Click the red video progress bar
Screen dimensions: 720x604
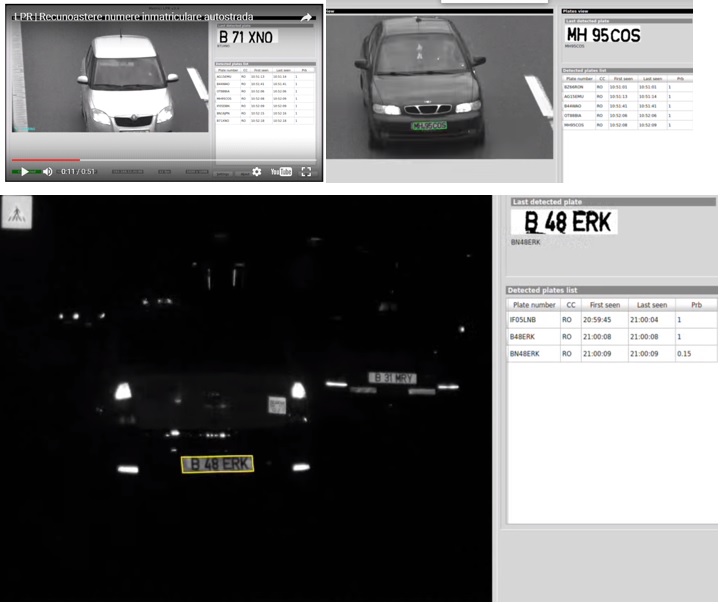coord(45,160)
